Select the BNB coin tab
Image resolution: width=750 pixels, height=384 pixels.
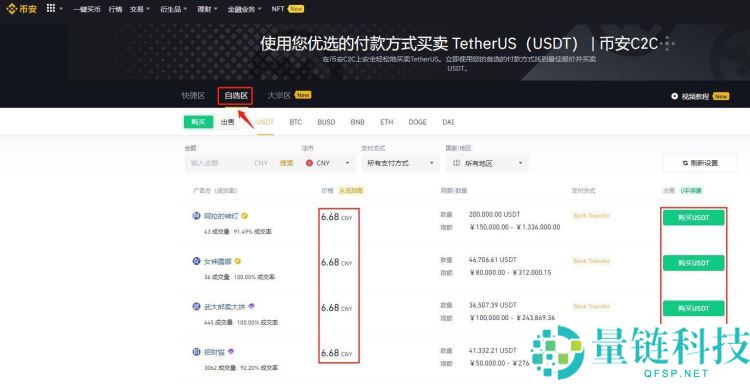pos(357,122)
